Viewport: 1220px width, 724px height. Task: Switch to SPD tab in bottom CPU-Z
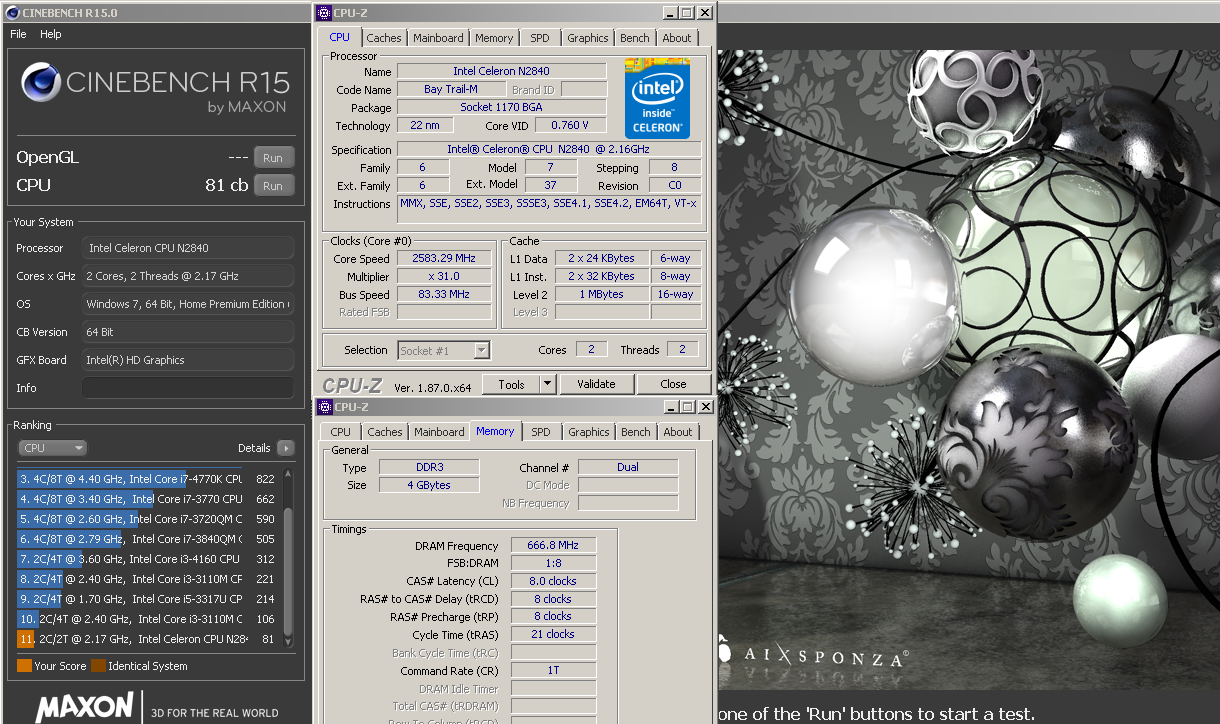pyautogui.click(x=541, y=432)
